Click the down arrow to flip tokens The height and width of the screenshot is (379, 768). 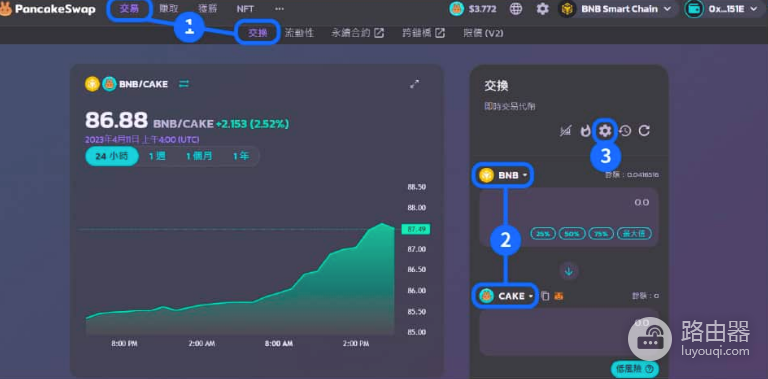(x=569, y=271)
